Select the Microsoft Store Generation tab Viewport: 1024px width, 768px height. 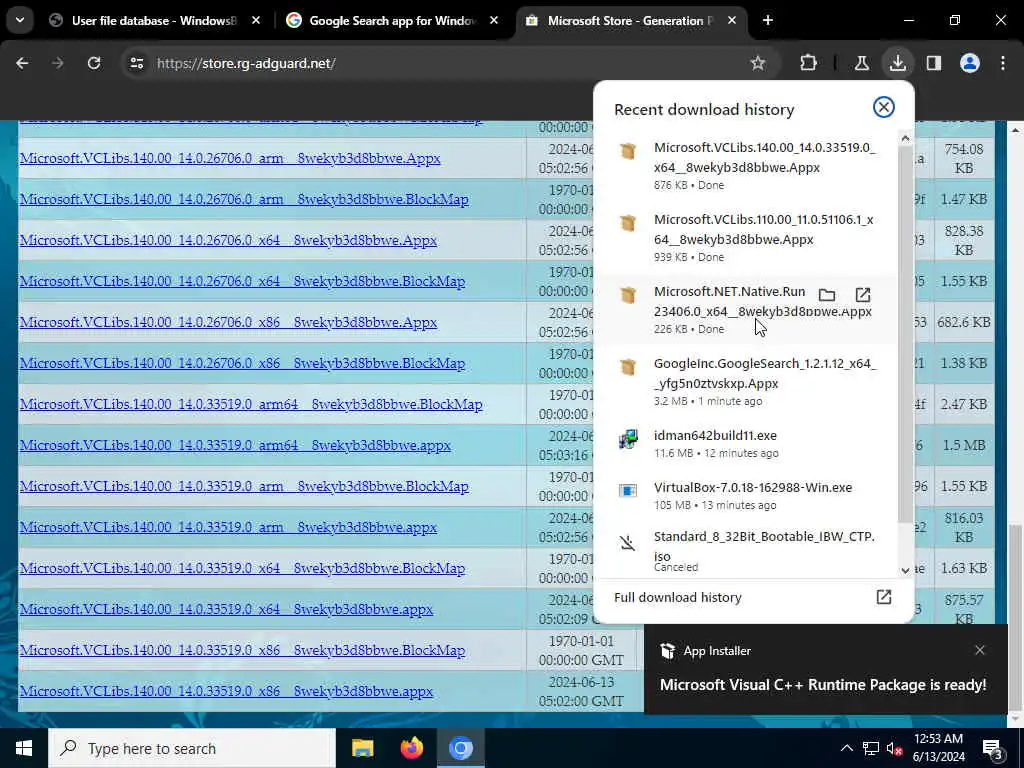(631, 21)
